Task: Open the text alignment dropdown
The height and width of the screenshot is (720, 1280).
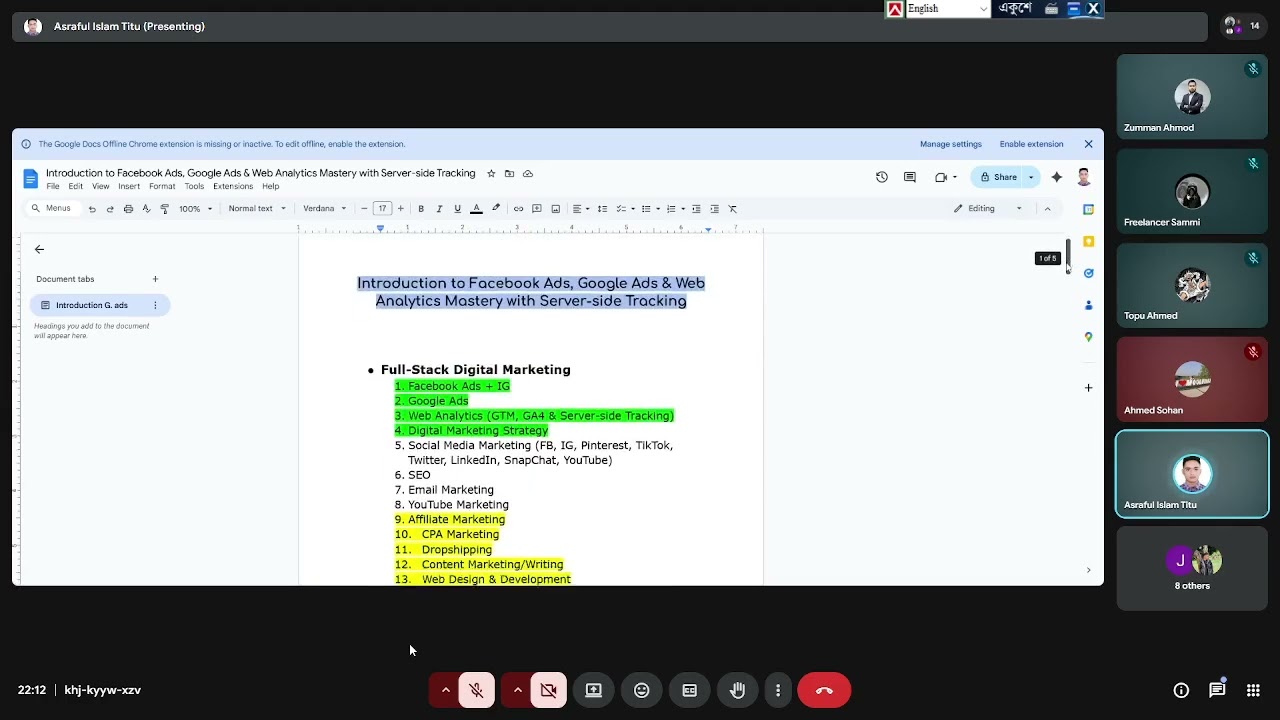Action: pos(581,209)
